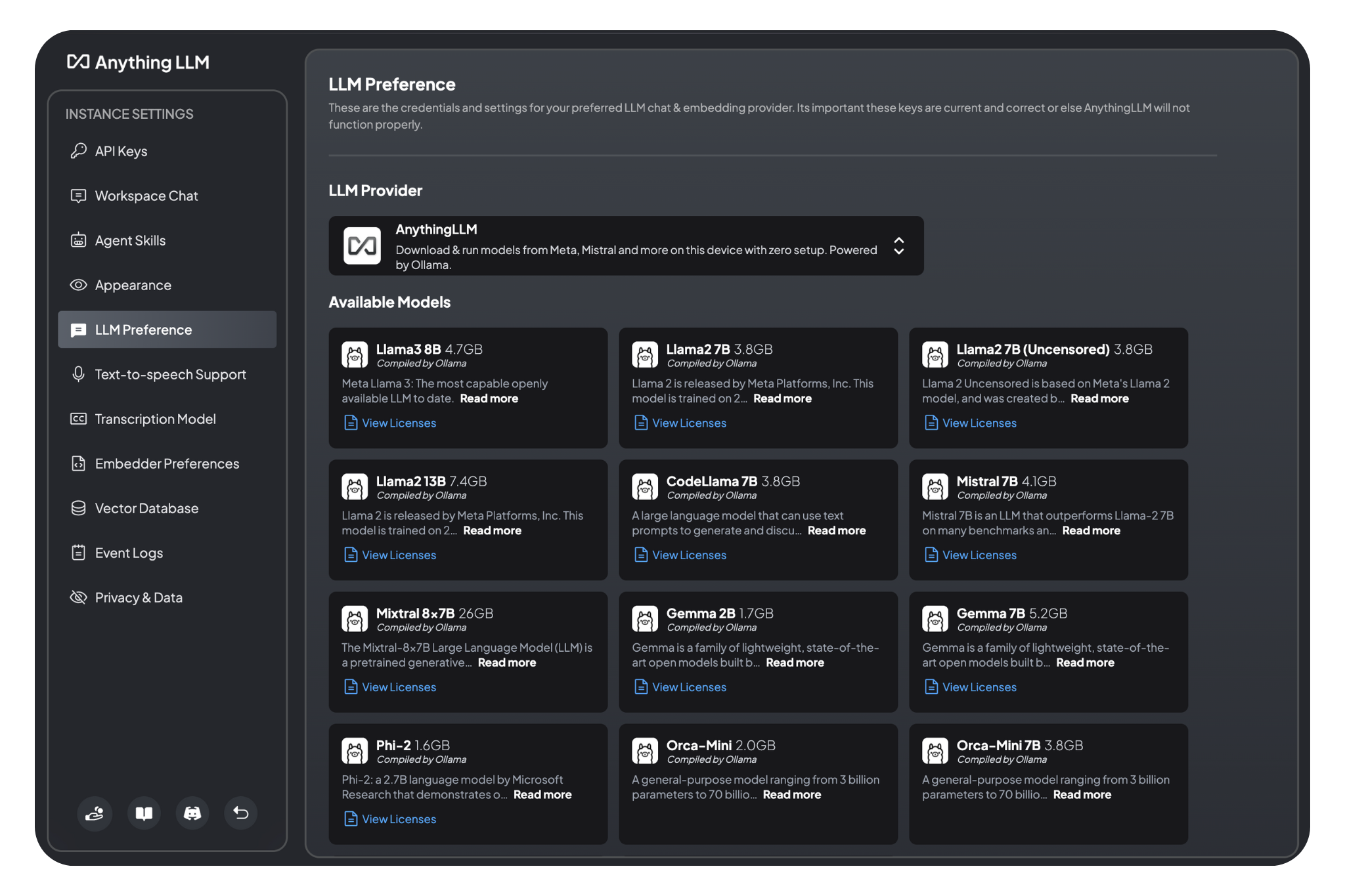The image size is (1345, 896).
Task: Open Appearance settings
Action: click(167, 285)
